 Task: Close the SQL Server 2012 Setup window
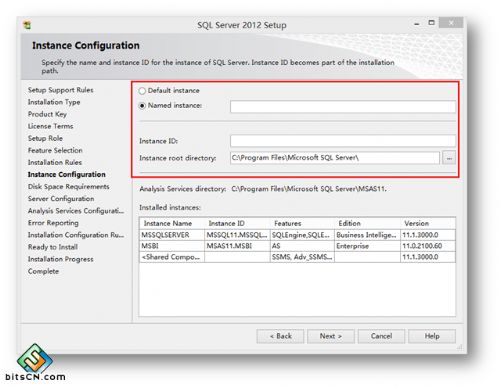click(451, 23)
